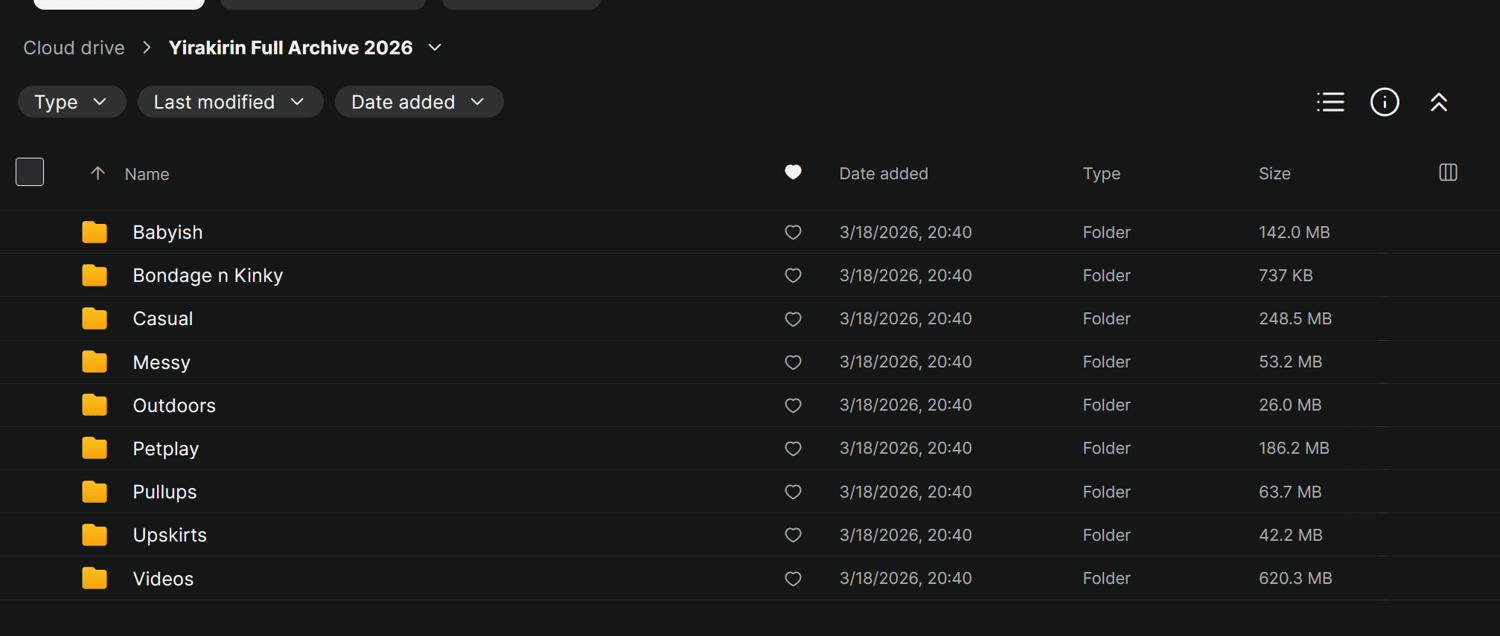Go back to Cloud drive breadcrumb

pyautogui.click(x=74, y=48)
